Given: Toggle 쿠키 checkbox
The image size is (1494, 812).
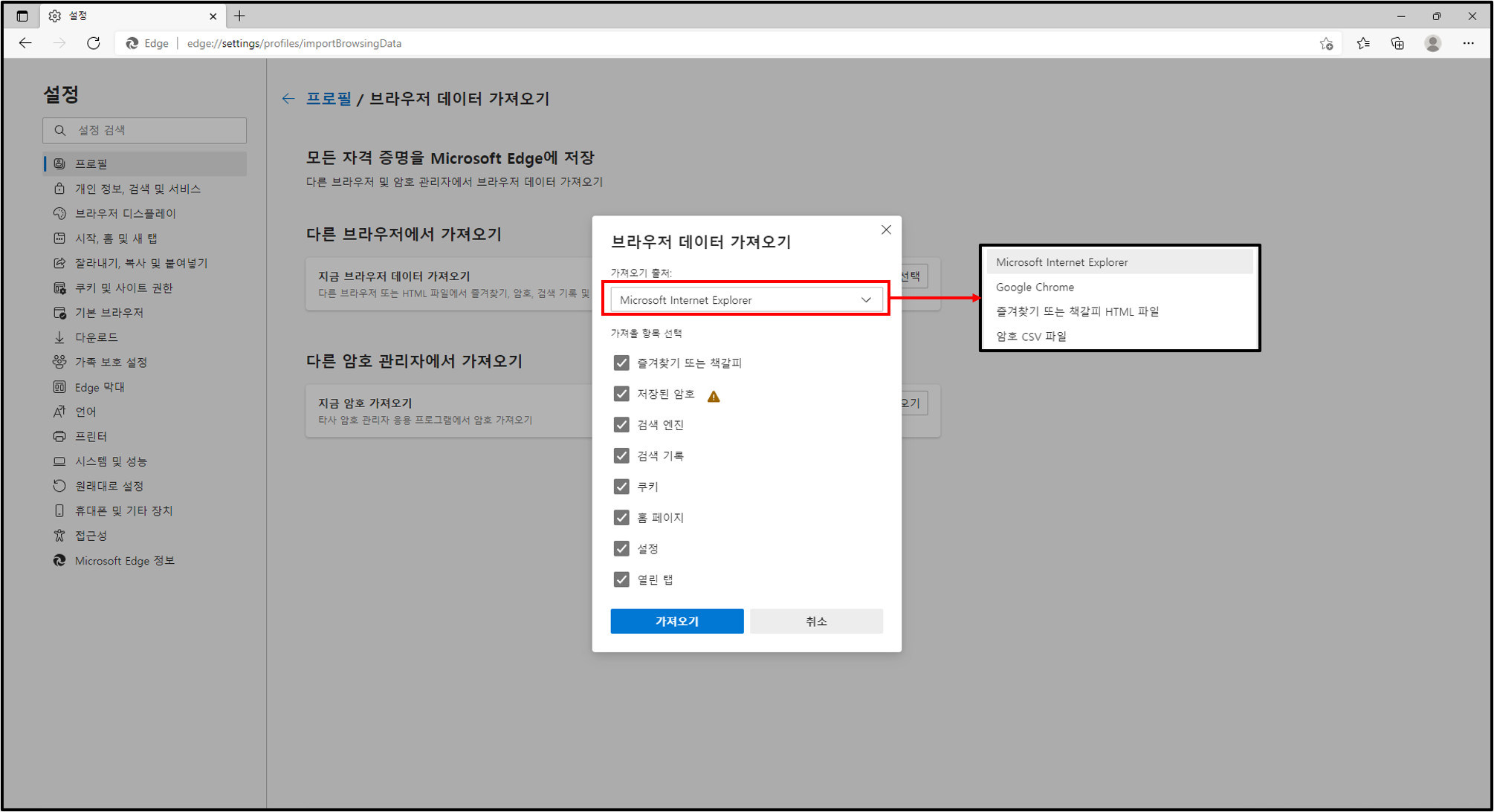Looking at the screenshot, I should [621, 487].
